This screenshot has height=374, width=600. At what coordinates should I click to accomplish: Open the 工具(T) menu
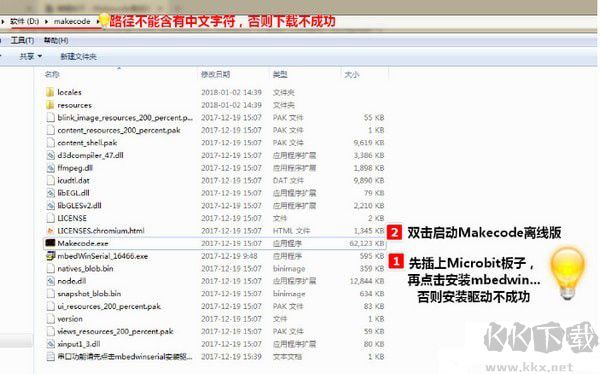click(x=22, y=40)
